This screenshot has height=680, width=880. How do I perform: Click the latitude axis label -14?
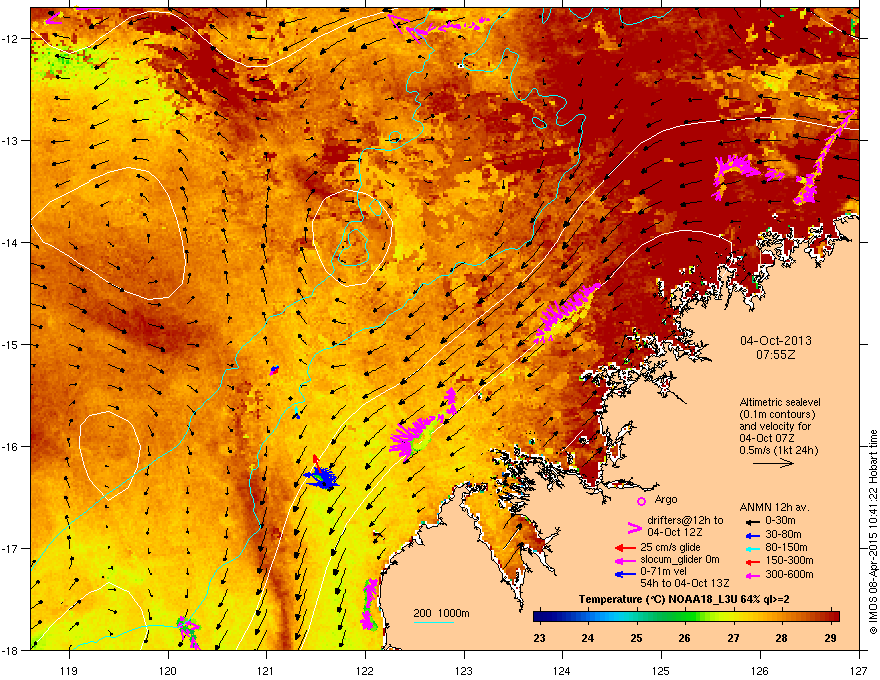click(x=10, y=243)
